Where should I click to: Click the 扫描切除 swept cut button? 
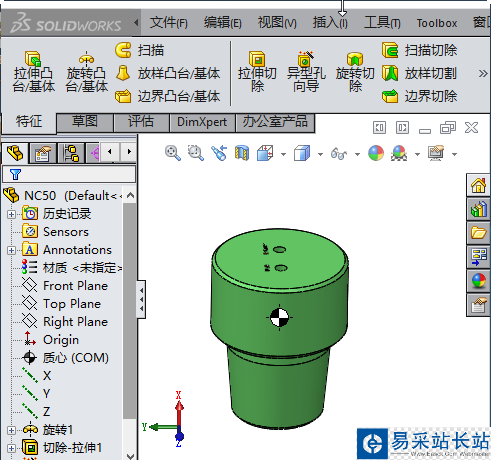[x=420, y=50]
